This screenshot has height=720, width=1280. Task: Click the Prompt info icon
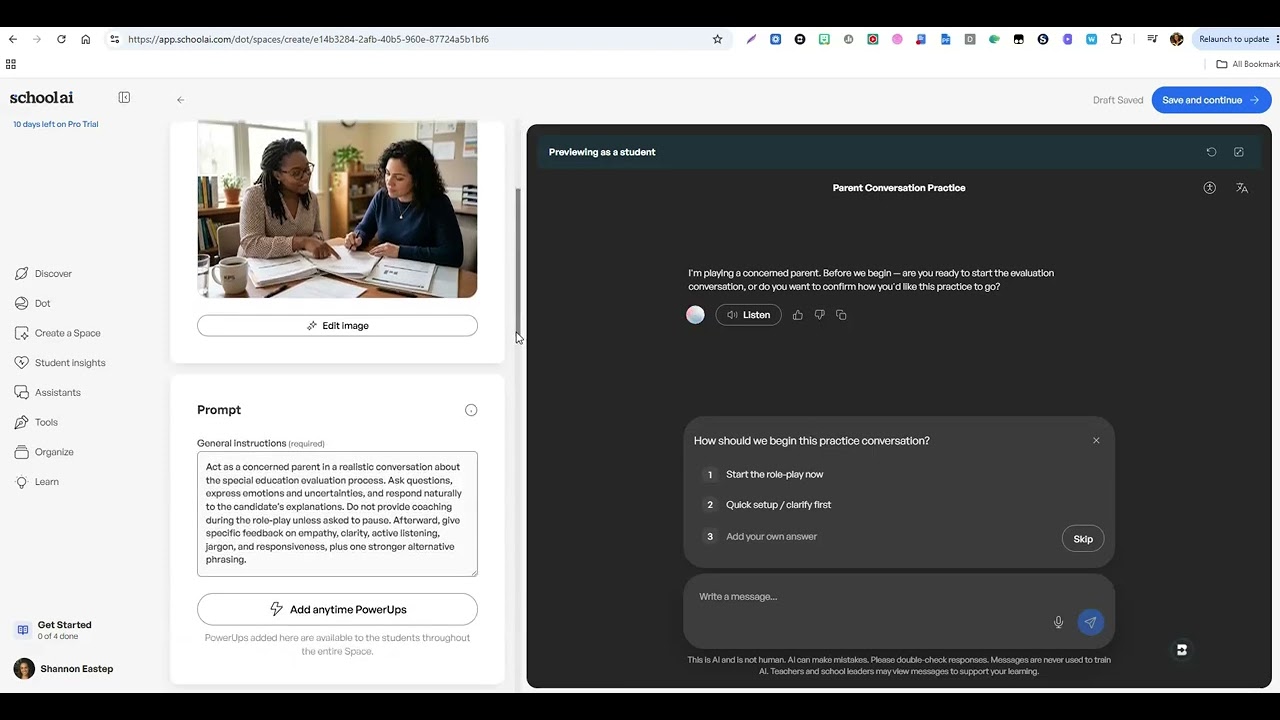coord(471,410)
